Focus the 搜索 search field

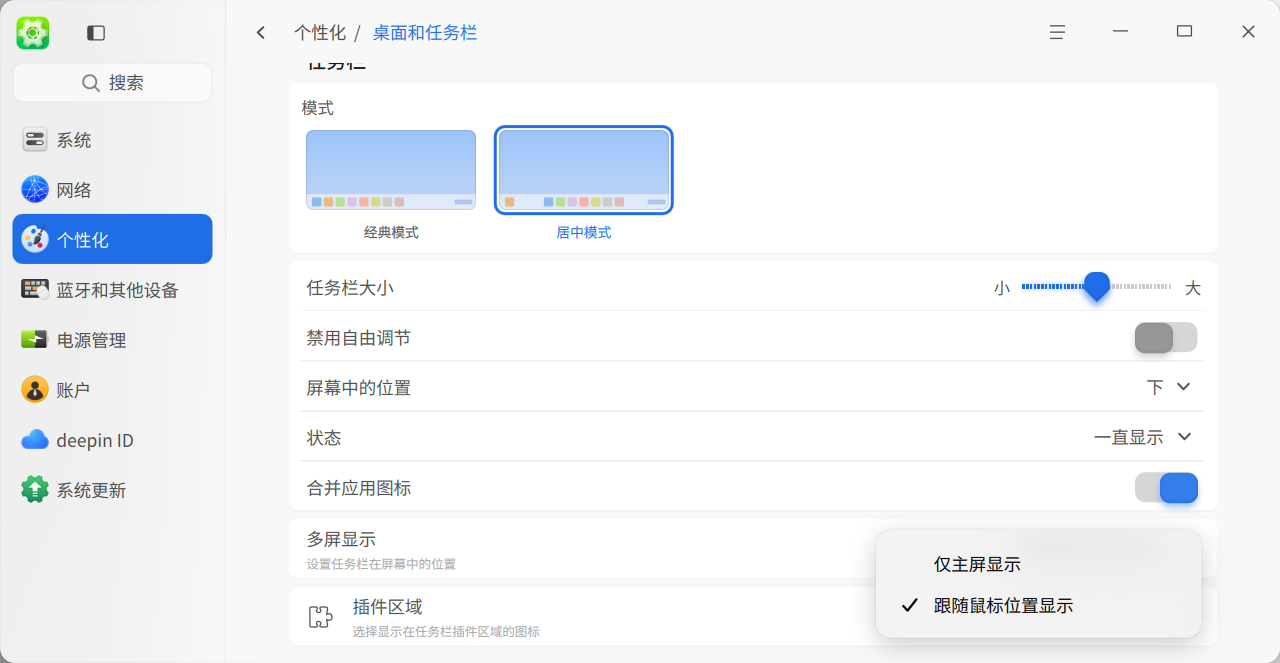113,83
